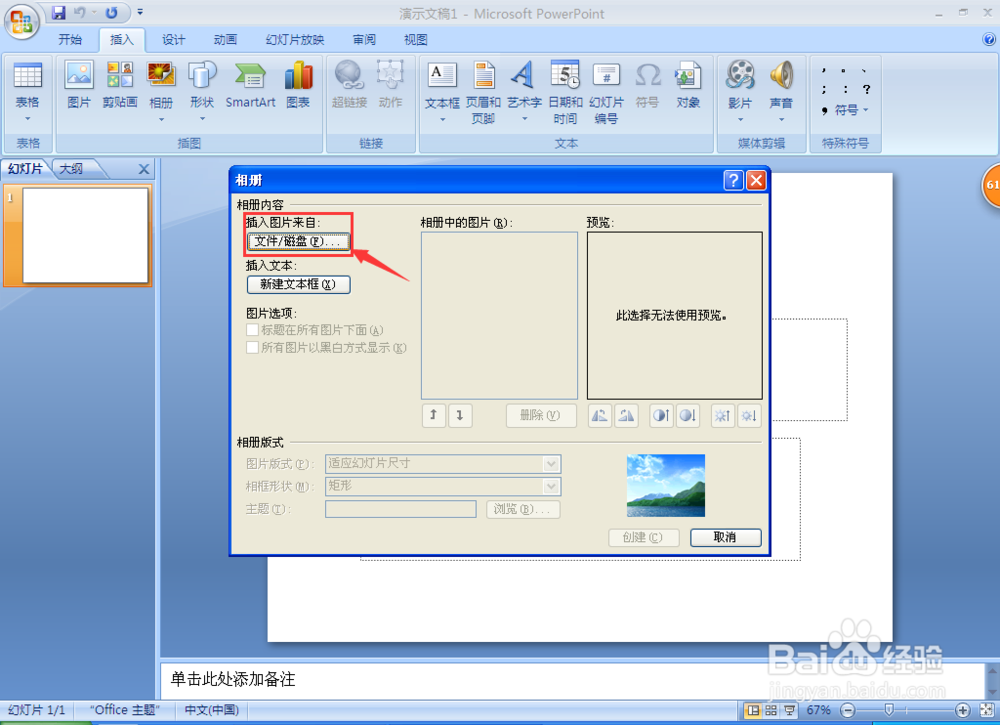Move picture up arrow button

[x=433, y=416]
